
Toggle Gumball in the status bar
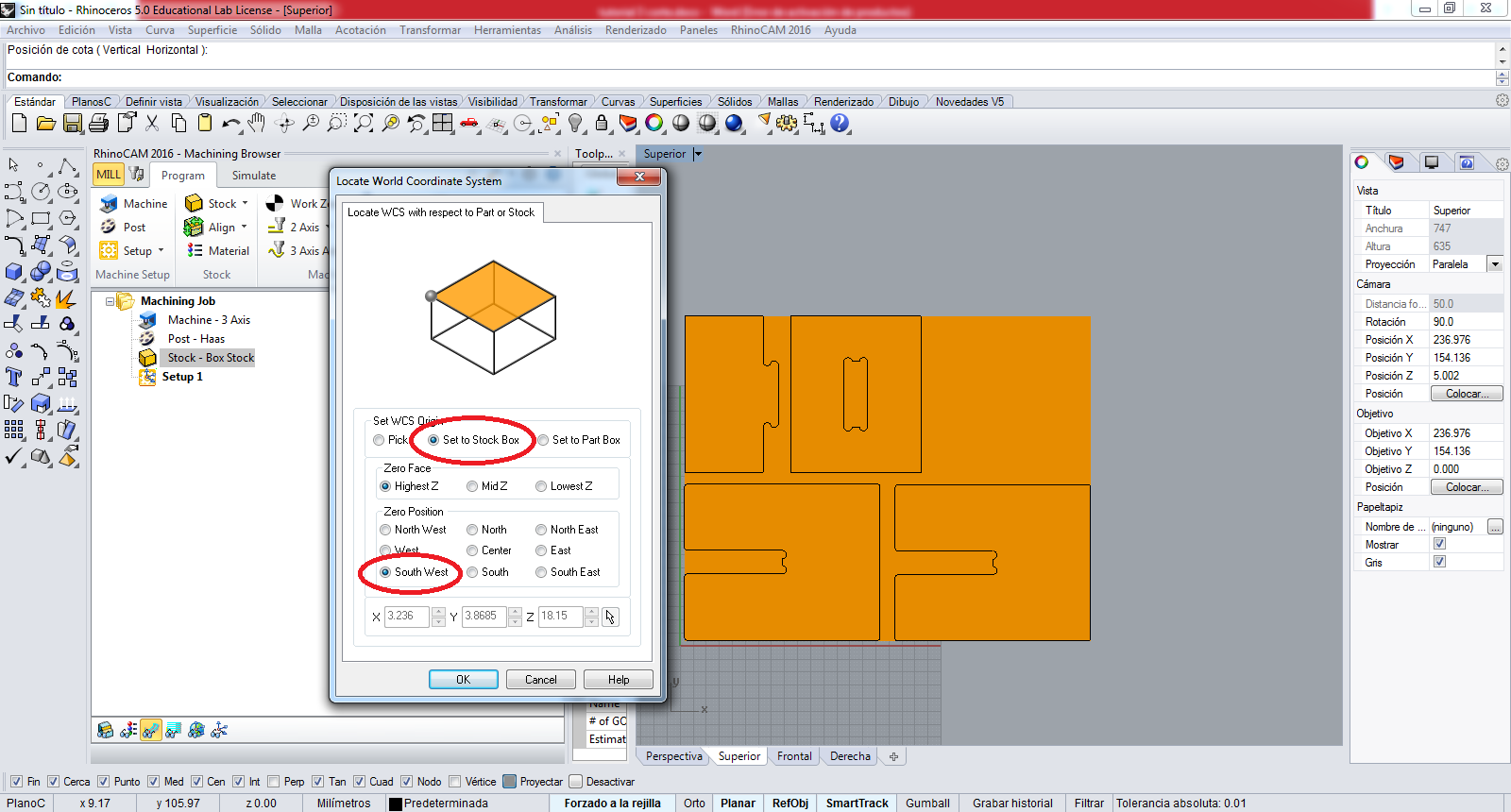(927, 804)
